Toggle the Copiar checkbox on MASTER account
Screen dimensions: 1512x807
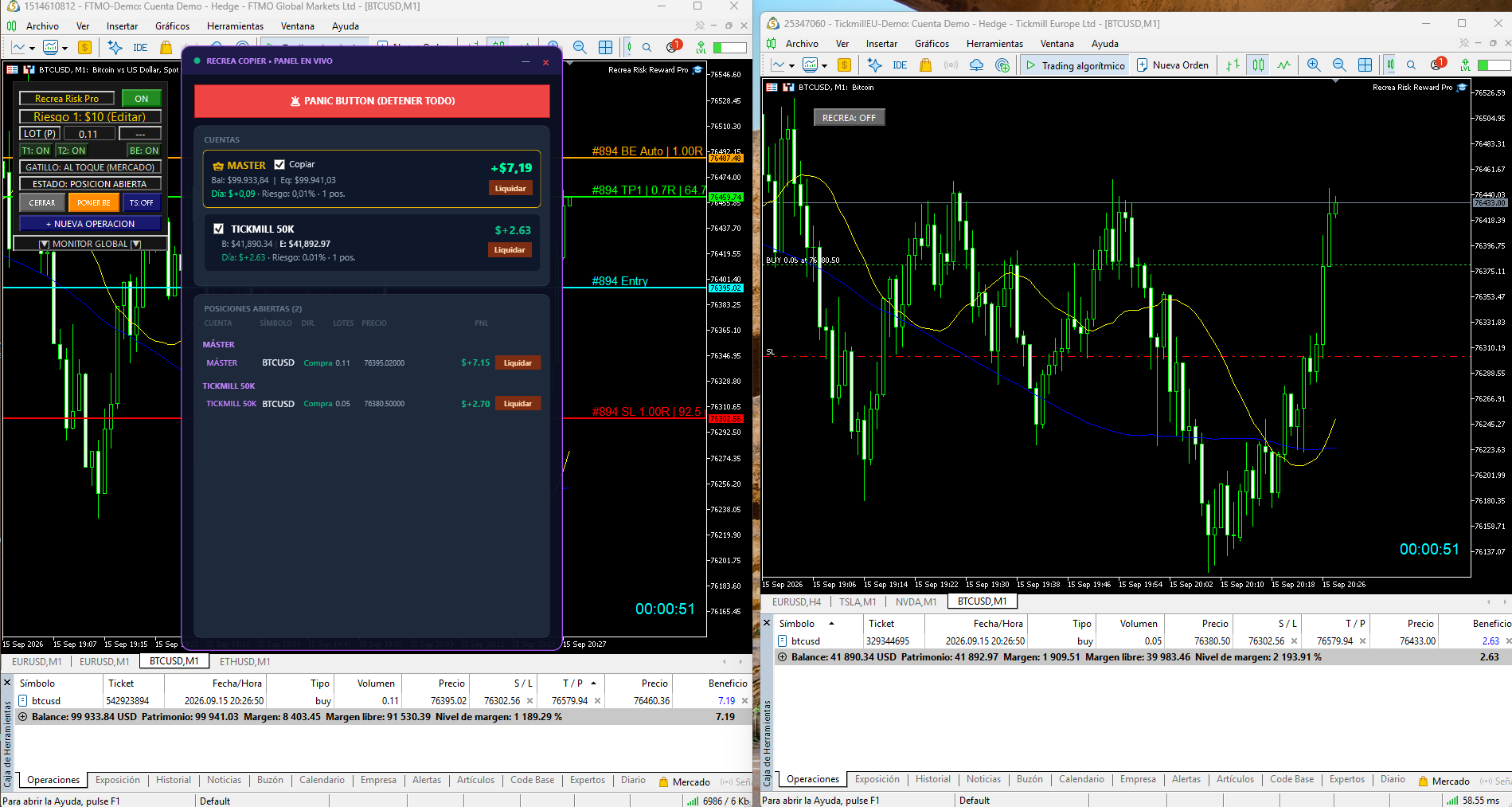point(279,165)
